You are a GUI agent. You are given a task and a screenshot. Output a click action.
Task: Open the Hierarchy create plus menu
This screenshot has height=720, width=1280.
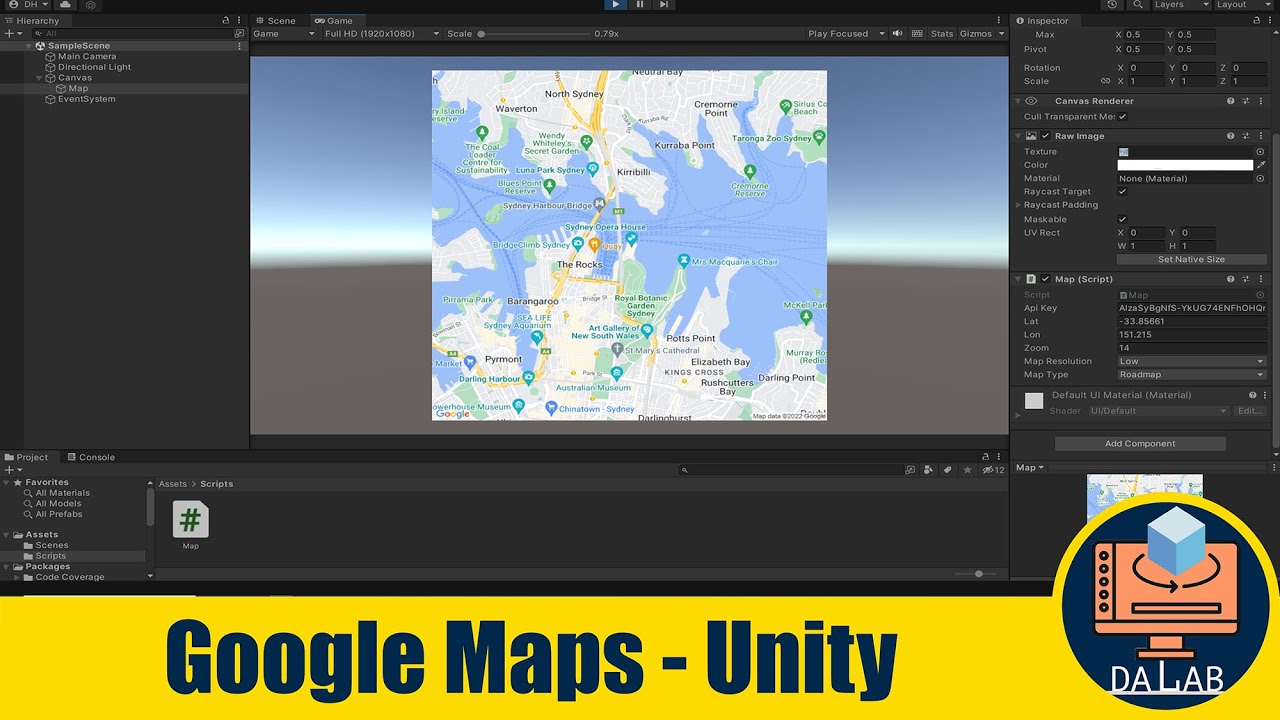click(11, 33)
